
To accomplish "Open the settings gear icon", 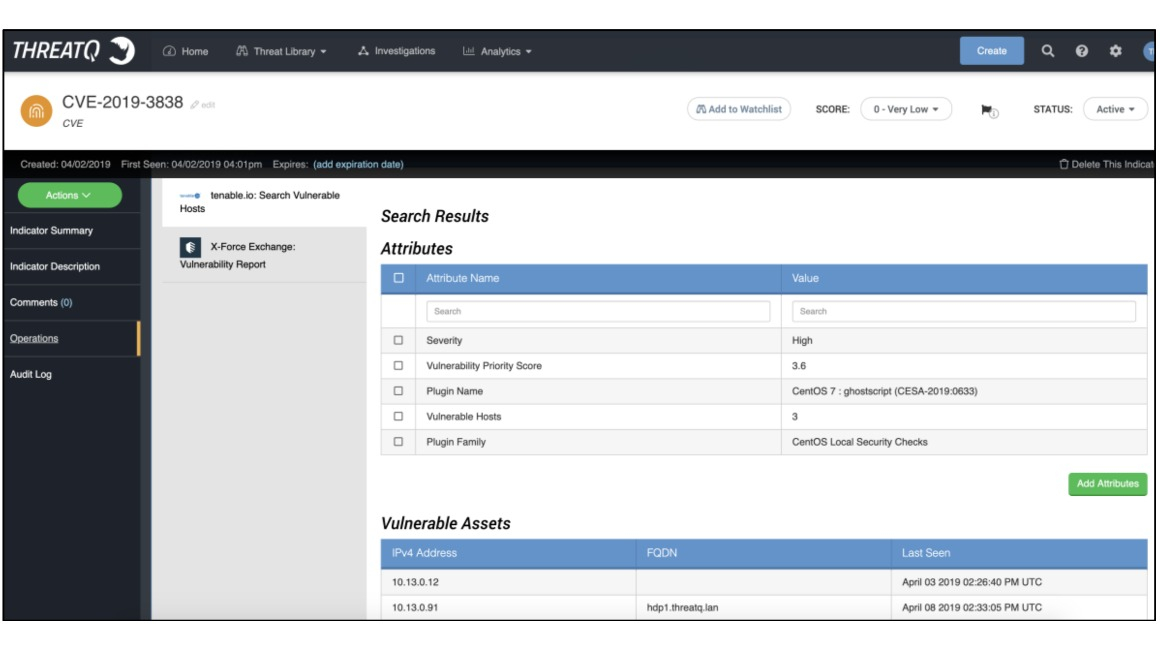I will (1116, 51).
